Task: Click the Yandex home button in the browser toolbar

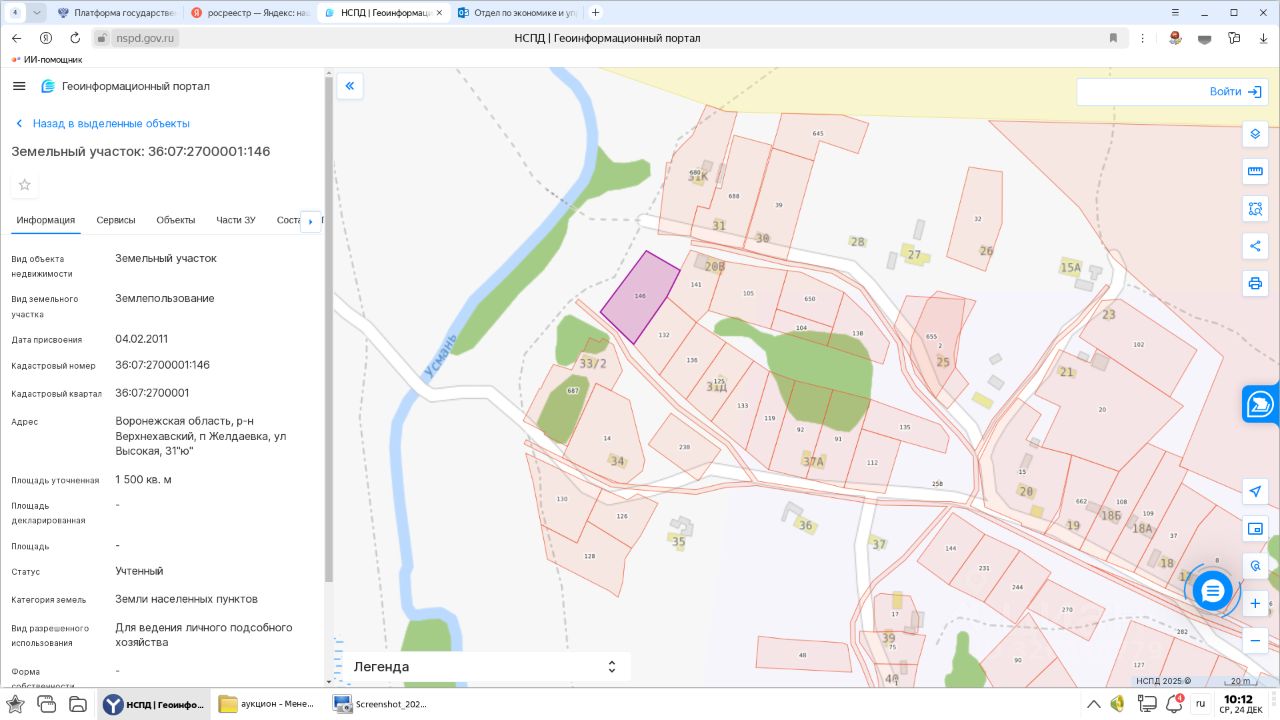Action: 46,38
